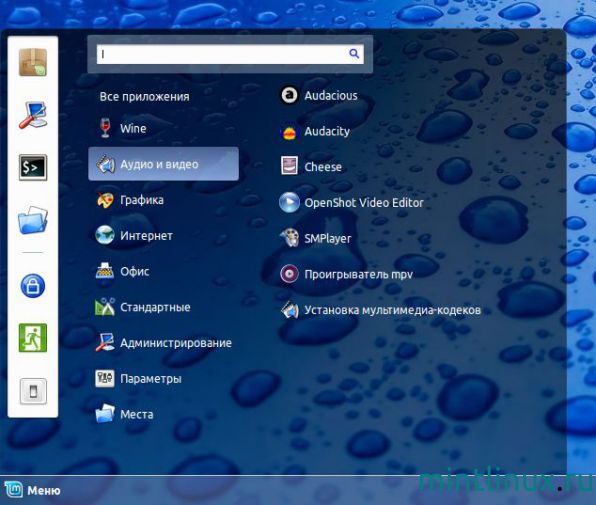The height and width of the screenshot is (505, 596).
Task: Click the Linux Mint logo in the panel
Action: [14, 490]
